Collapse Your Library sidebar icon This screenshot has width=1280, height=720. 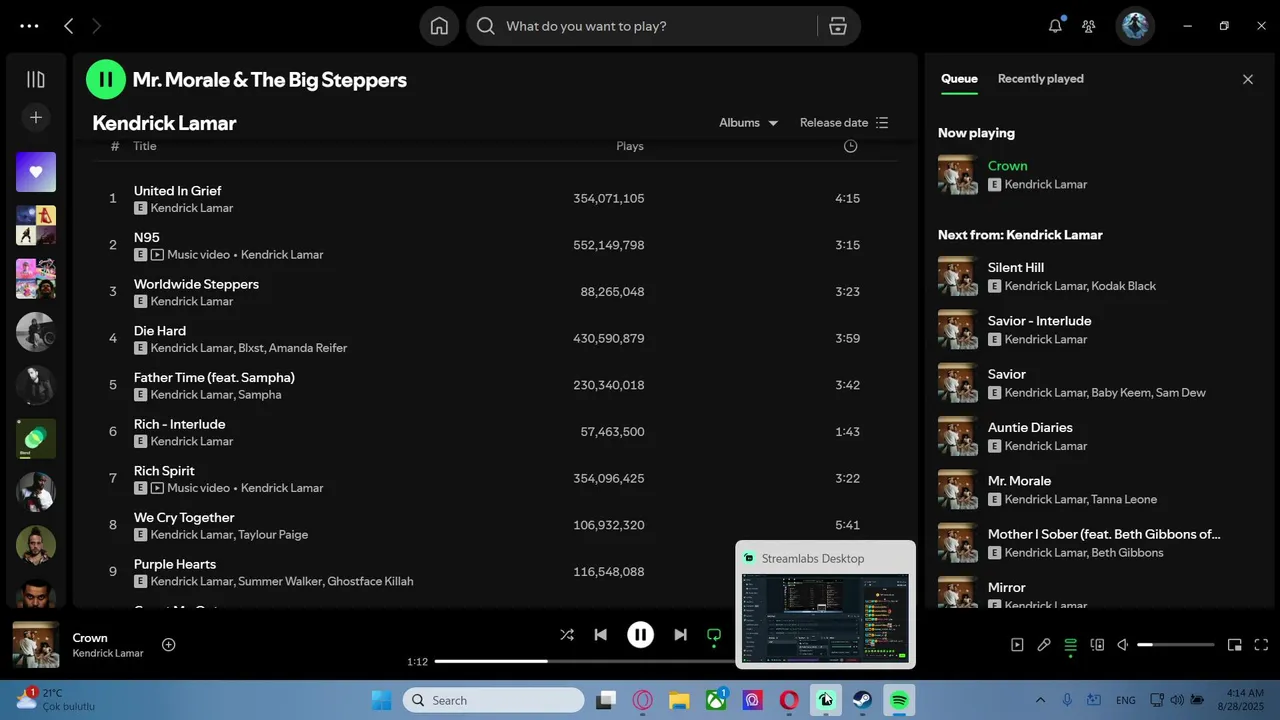pyautogui.click(x=36, y=79)
